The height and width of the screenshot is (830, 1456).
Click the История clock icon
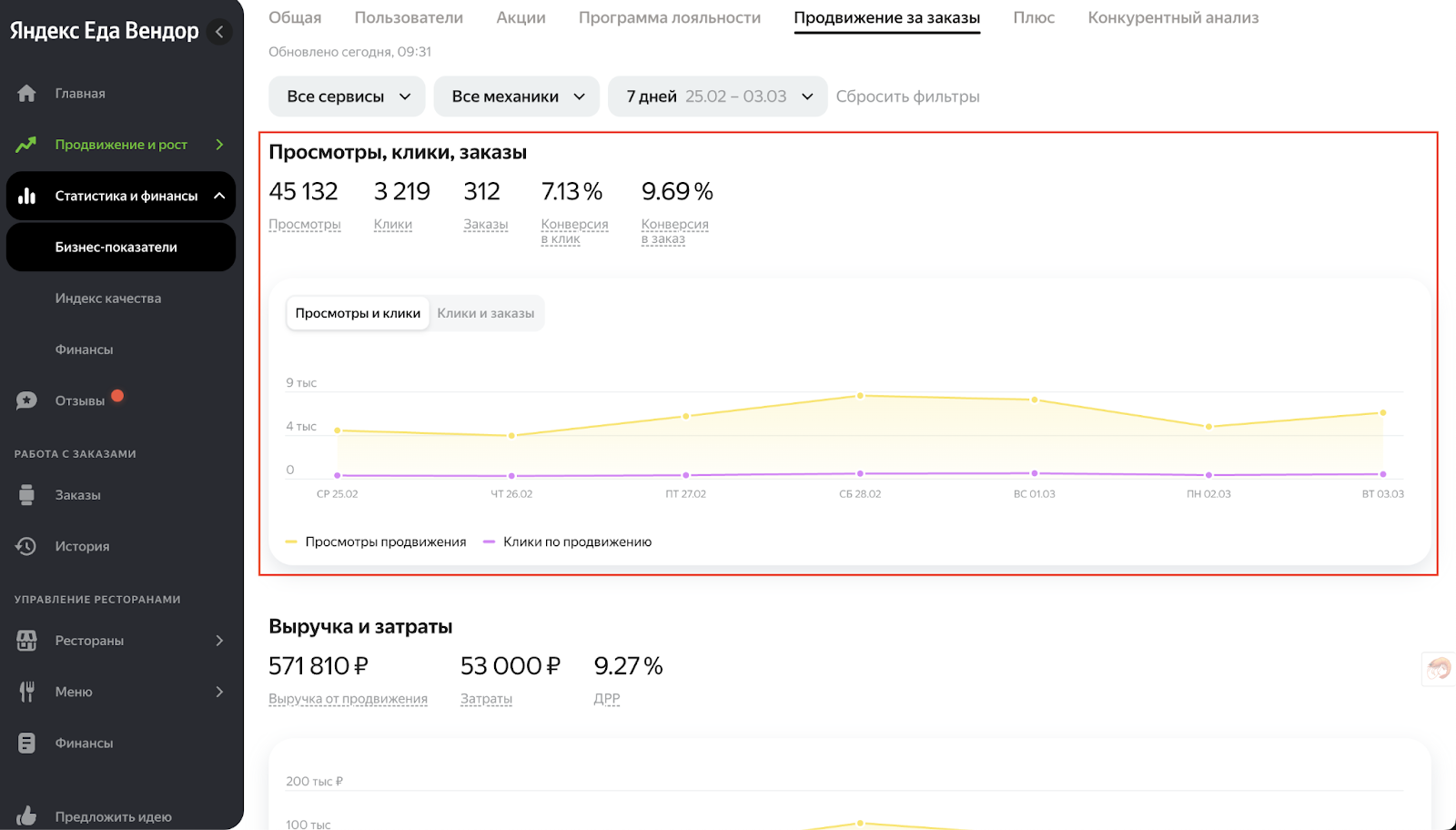[x=26, y=546]
